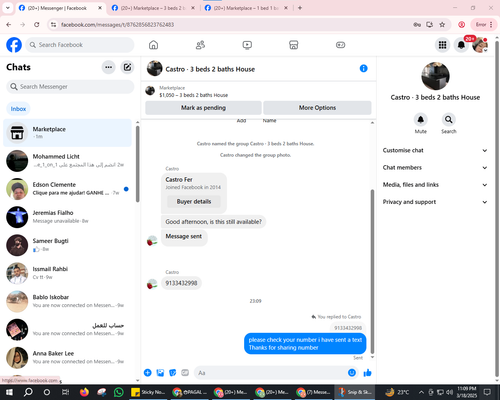Switch to Marketplace 1 bed 1 bath tab
The image size is (500, 400).
pyautogui.click(x=247, y=8)
